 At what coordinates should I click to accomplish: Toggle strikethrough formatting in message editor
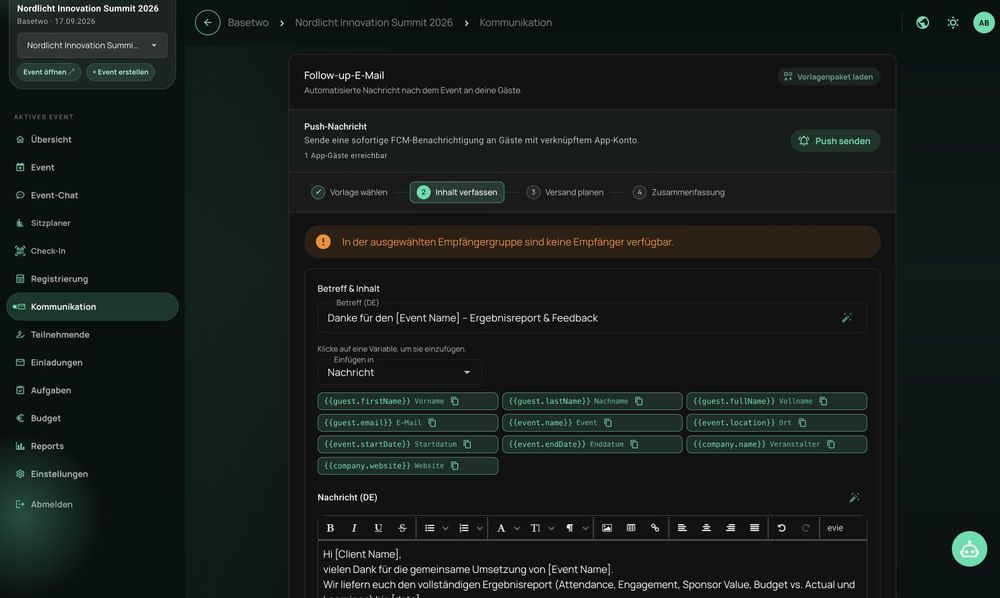402,528
